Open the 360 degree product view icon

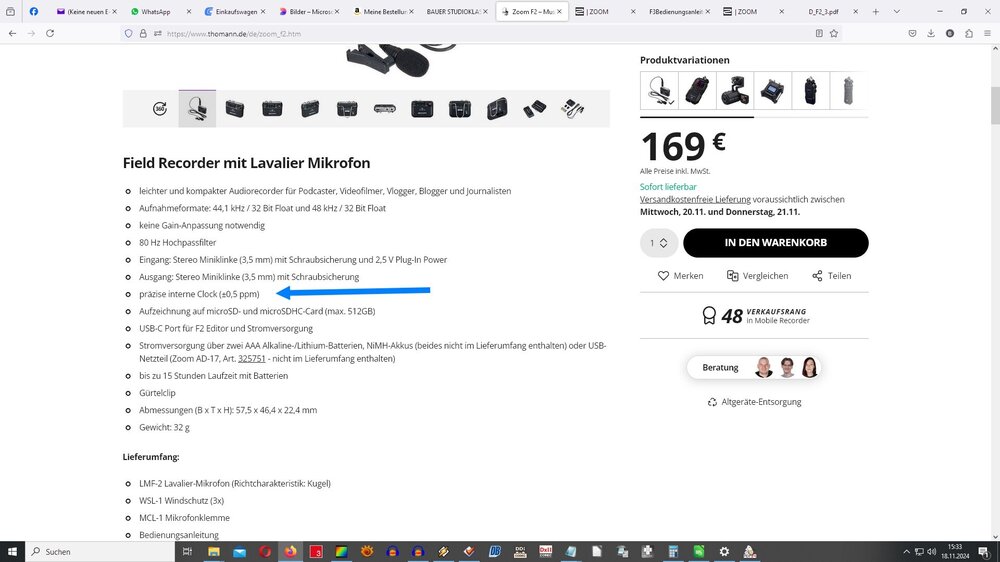click(159, 108)
